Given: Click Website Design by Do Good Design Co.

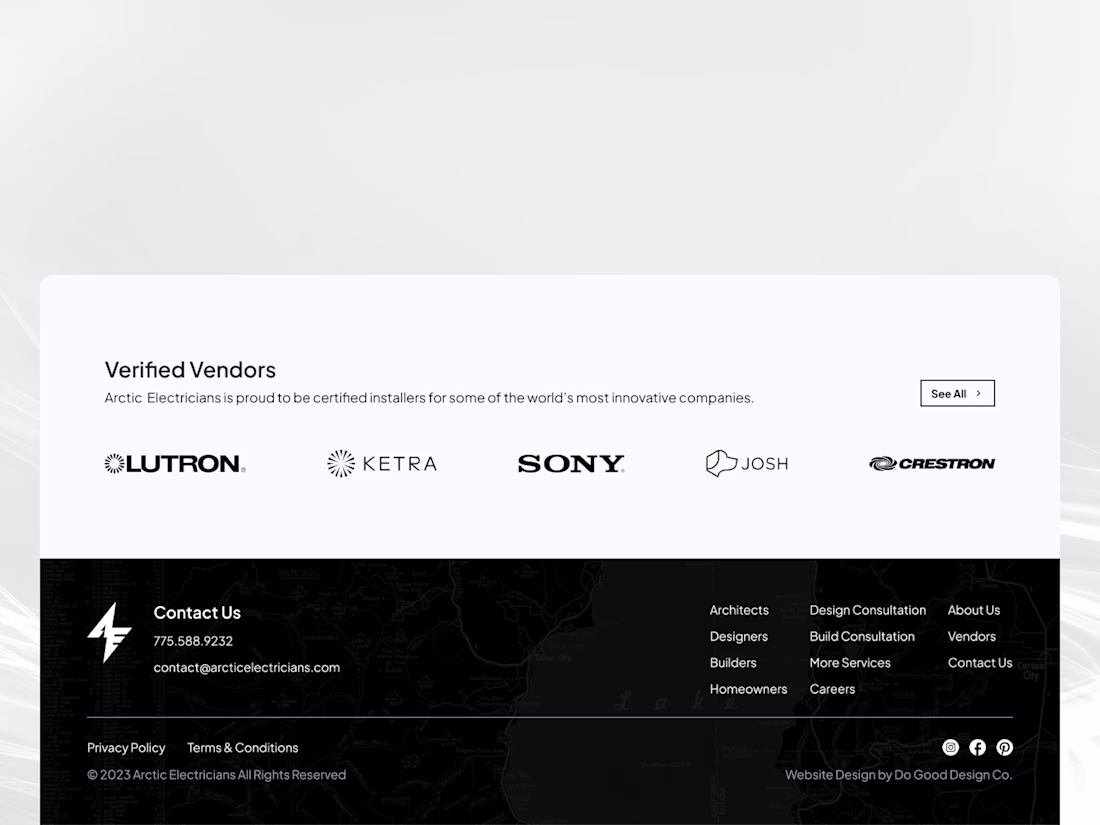Looking at the screenshot, I should pyautogui.click(x=899, y=775).
